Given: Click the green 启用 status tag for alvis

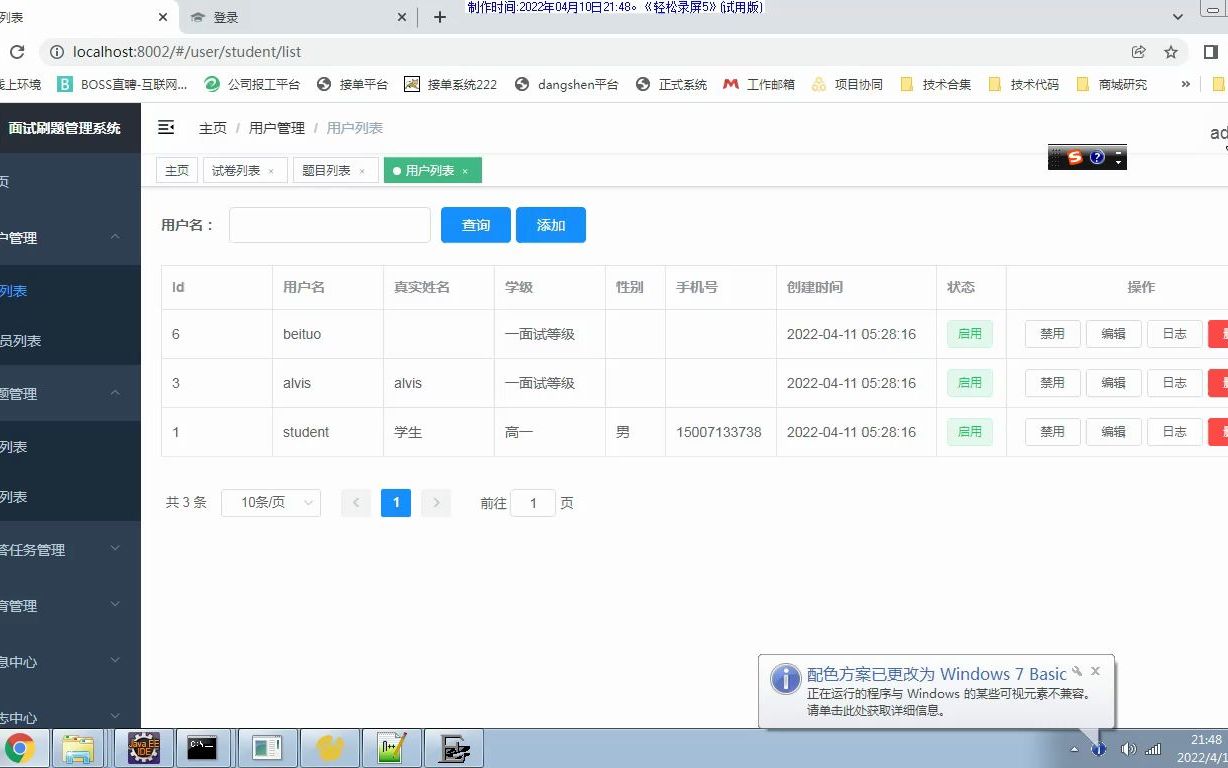Looking at the screenshot, I should coord(968,383).
